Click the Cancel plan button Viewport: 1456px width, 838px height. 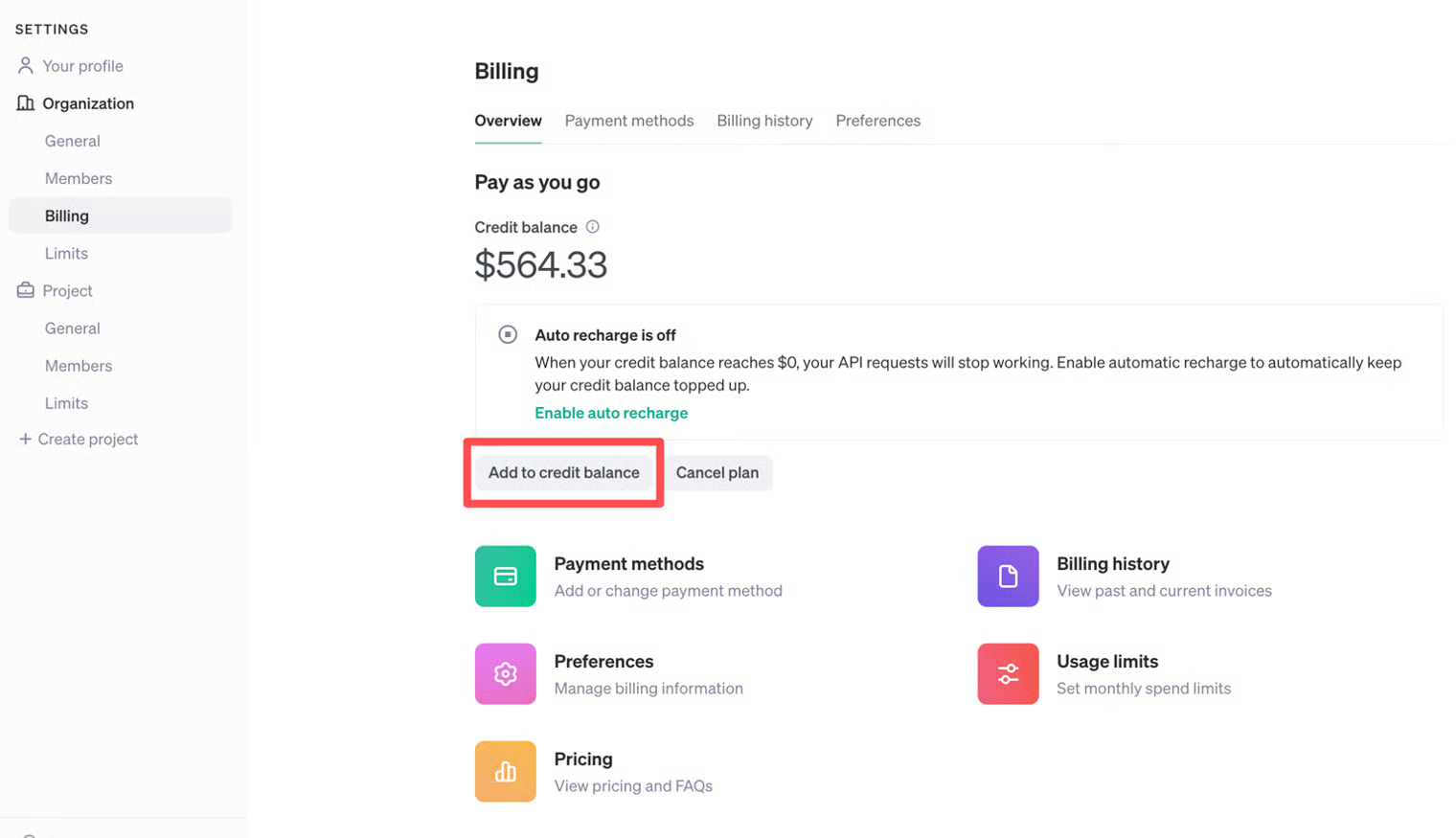click(717, 473)
